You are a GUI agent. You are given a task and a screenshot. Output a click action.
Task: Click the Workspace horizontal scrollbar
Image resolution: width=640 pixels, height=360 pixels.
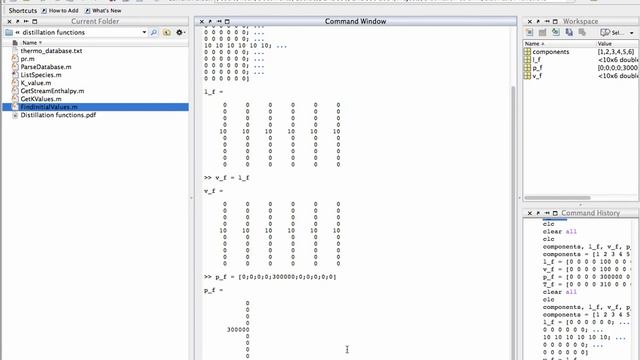(x=557, y=198)
